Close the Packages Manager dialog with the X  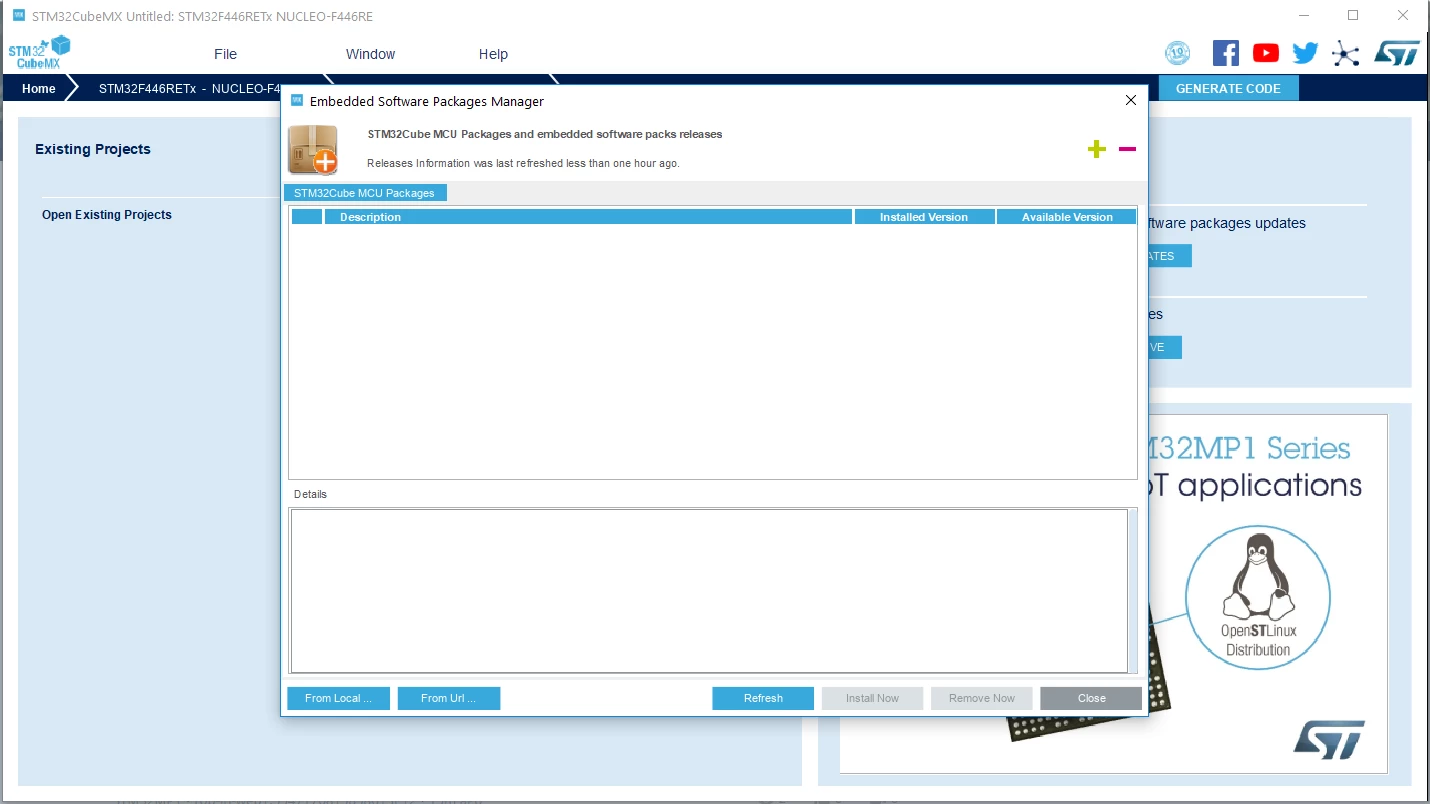pyautogui.click(x=1131, y=101)
